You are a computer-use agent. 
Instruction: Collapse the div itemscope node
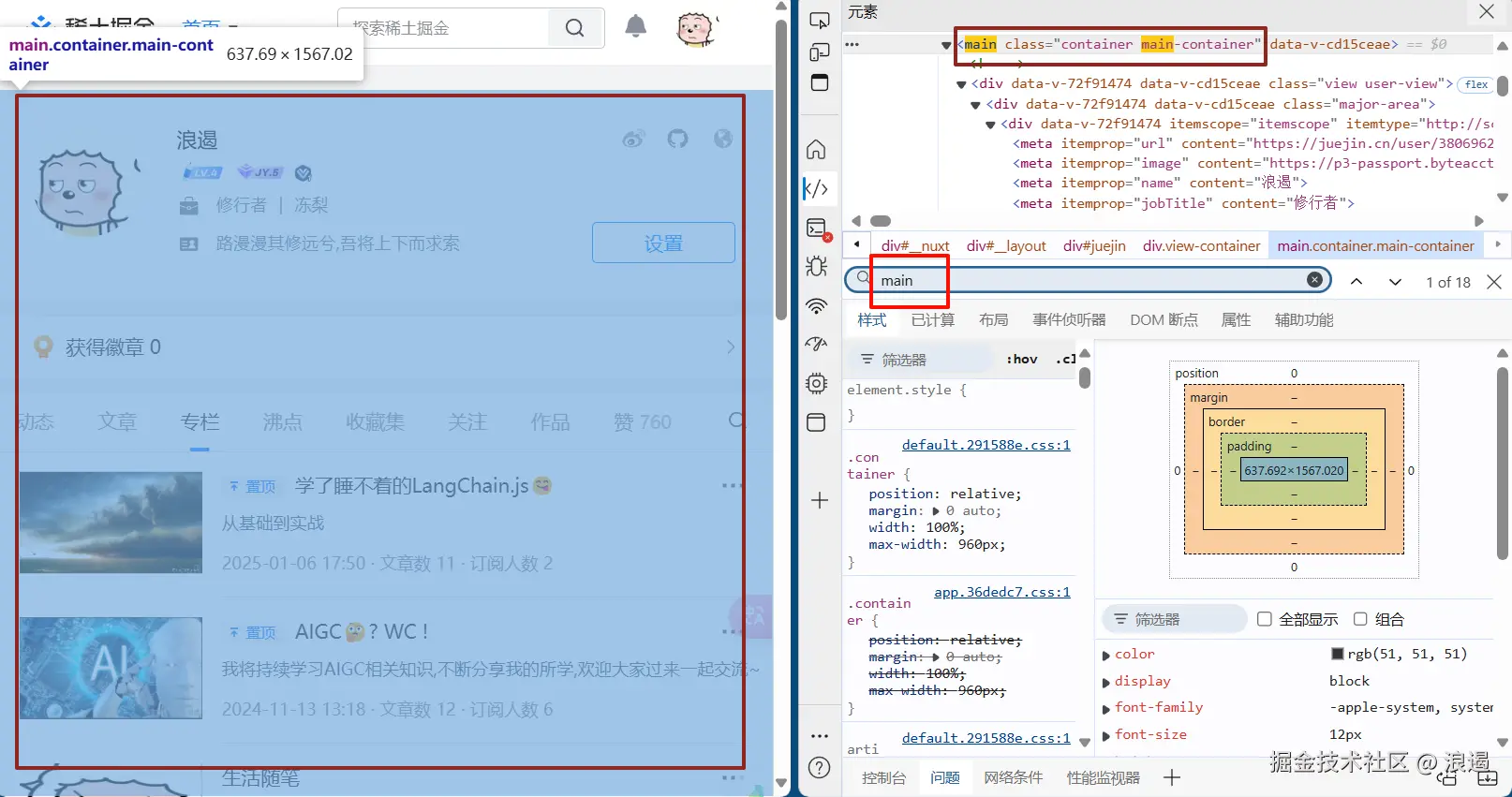(x=990, y=125)
